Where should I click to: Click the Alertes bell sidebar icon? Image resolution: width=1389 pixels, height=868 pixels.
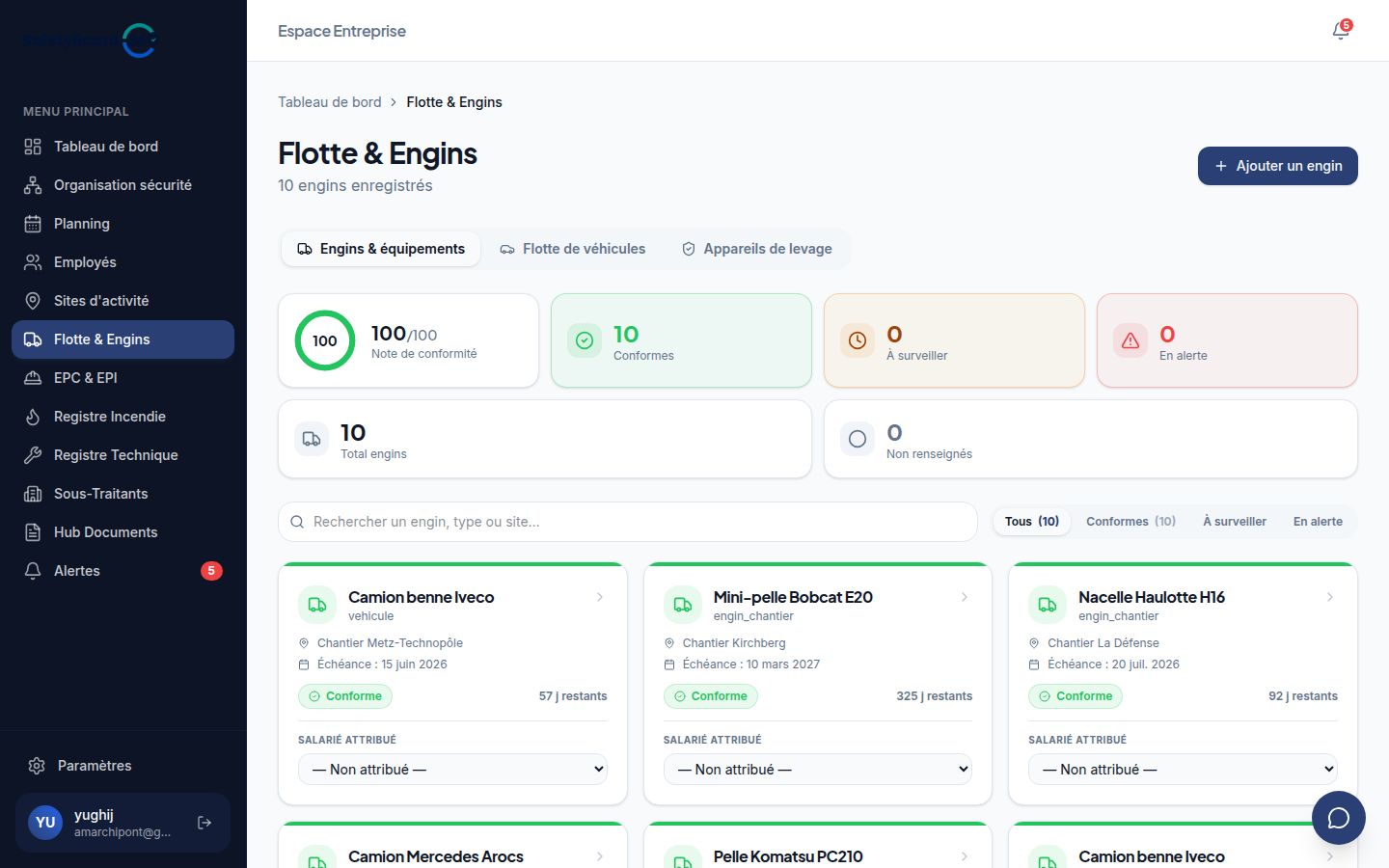(33, 571)
